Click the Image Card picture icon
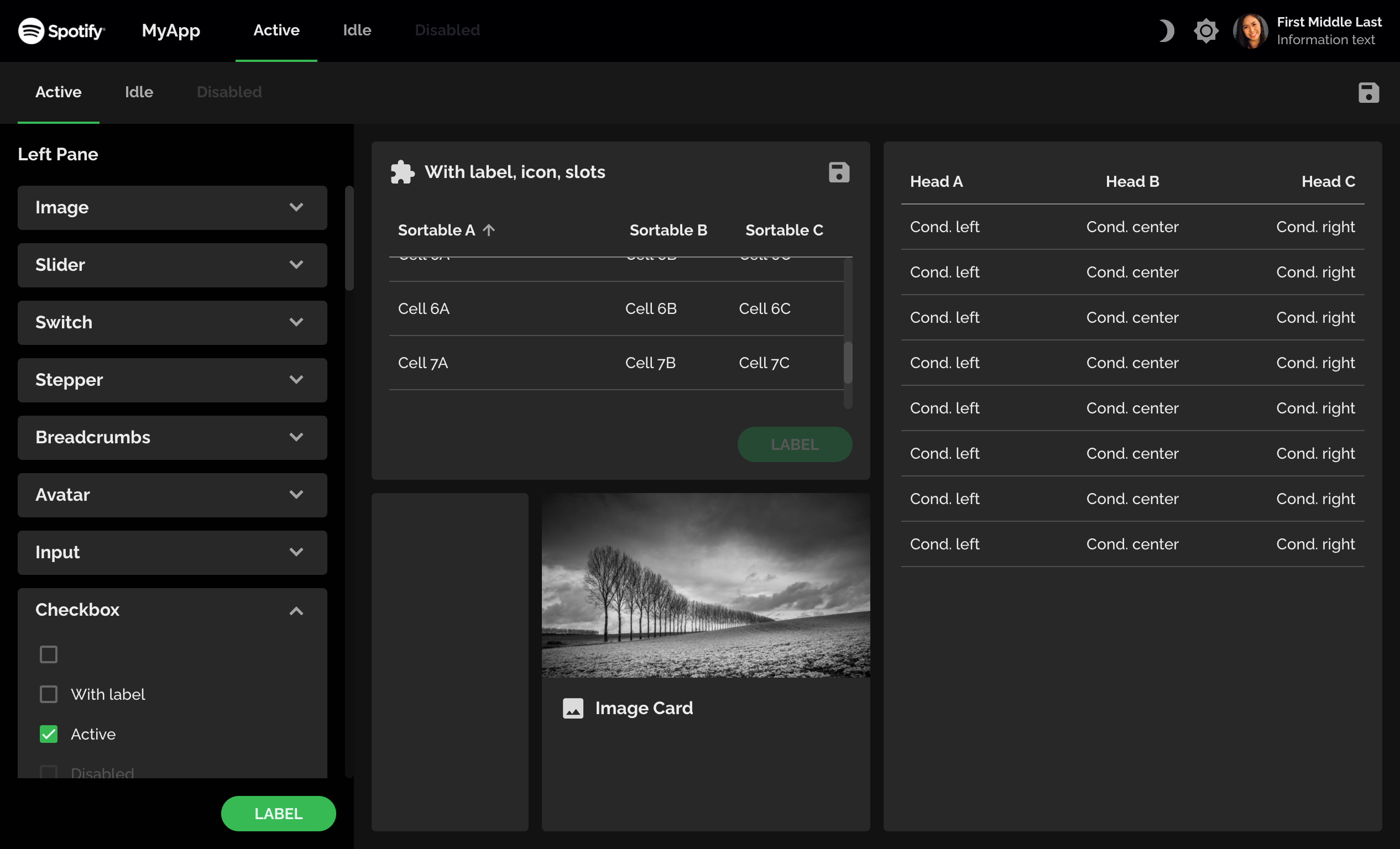This screenshot has width=1400, height=849. [x=573, y=708]
